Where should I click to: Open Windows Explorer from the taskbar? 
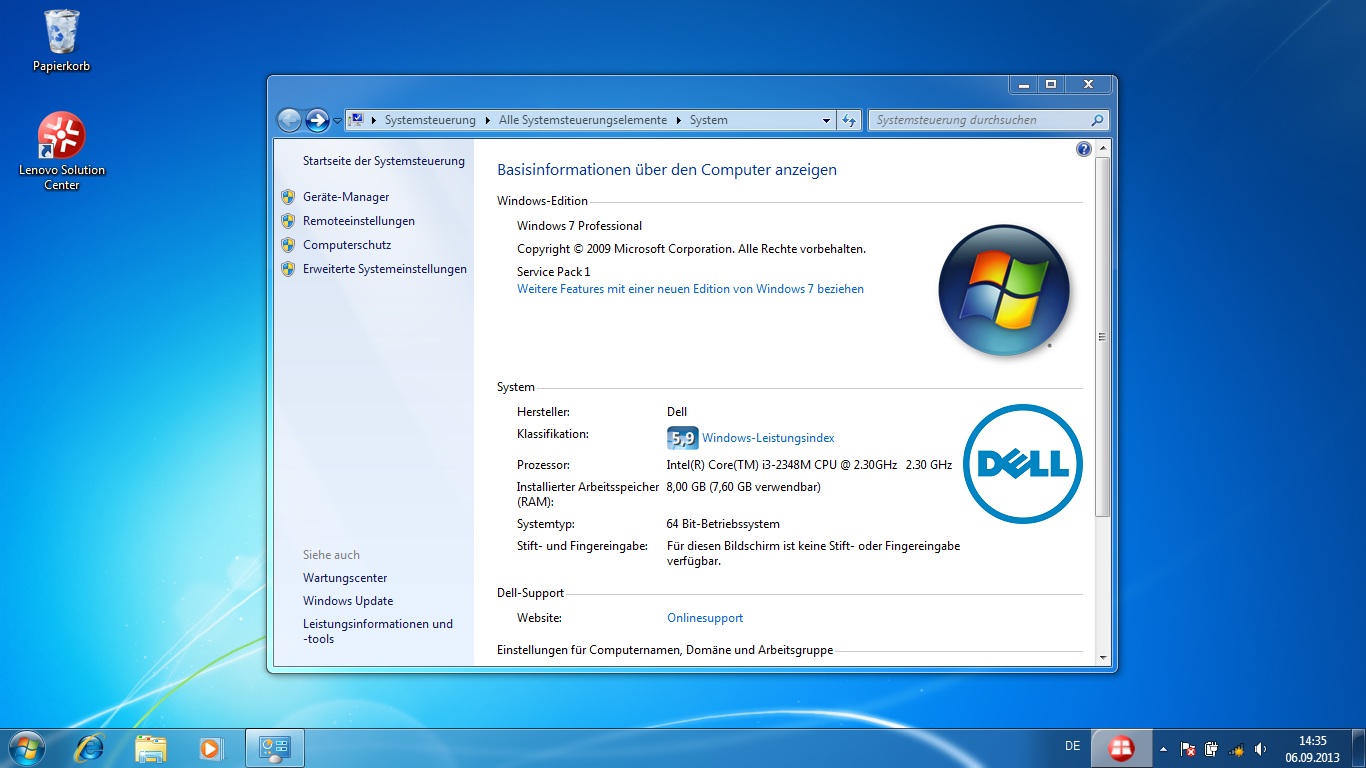click(151, 747)
